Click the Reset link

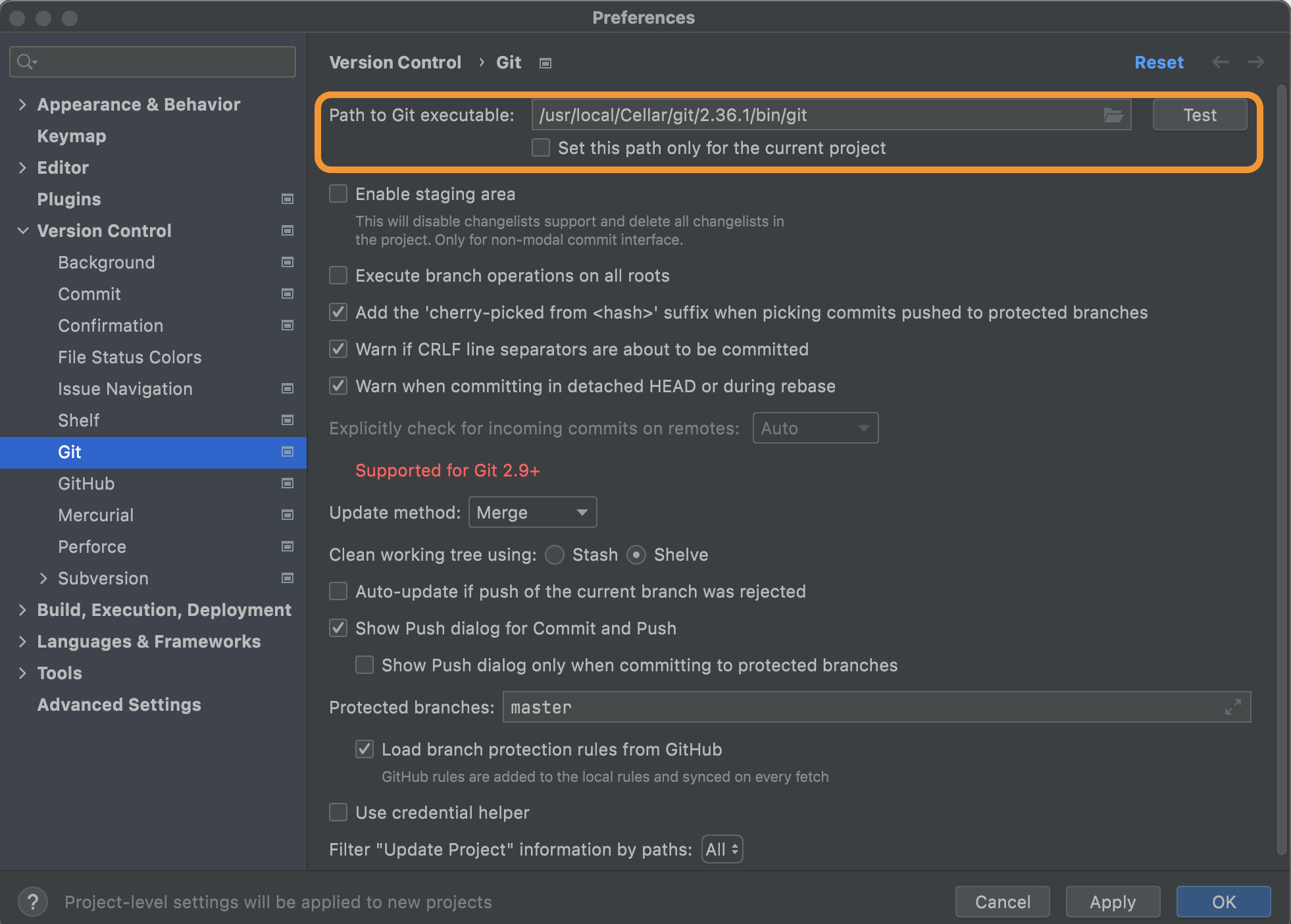click(x=1159, y=63)
